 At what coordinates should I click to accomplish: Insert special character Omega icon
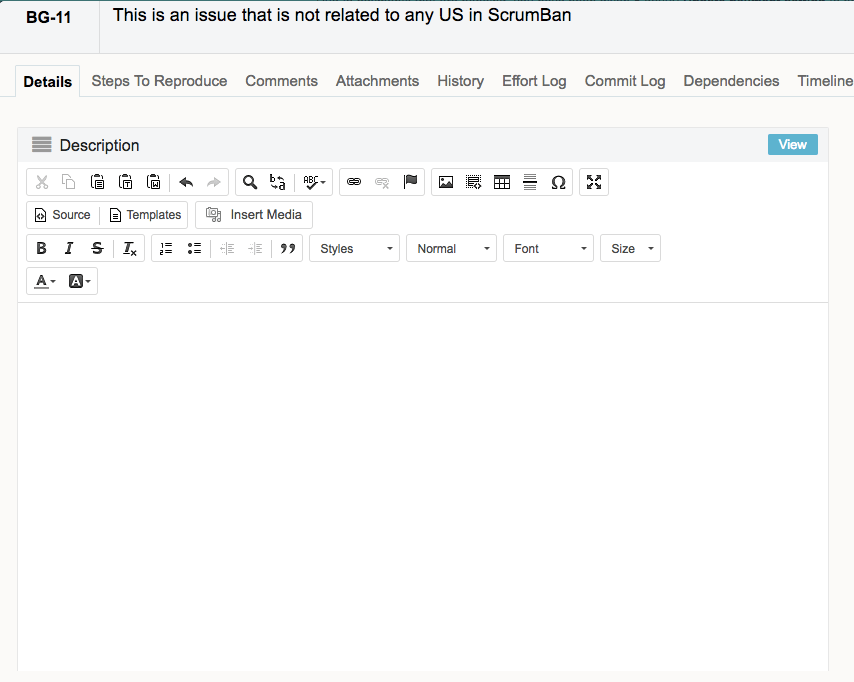(558, 182)
